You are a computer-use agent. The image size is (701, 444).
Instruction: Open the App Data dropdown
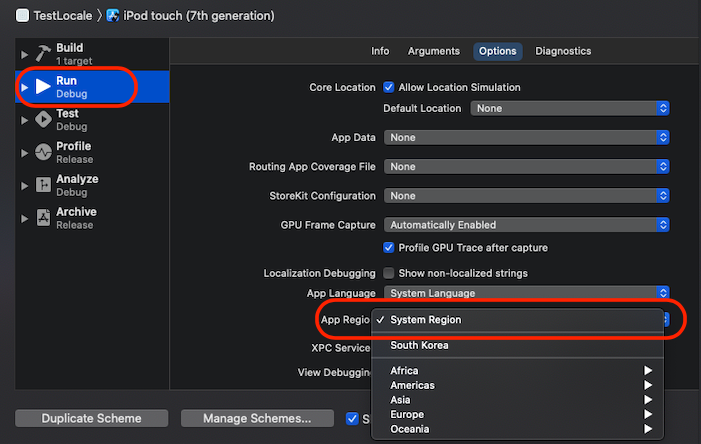tap(526, 137)
